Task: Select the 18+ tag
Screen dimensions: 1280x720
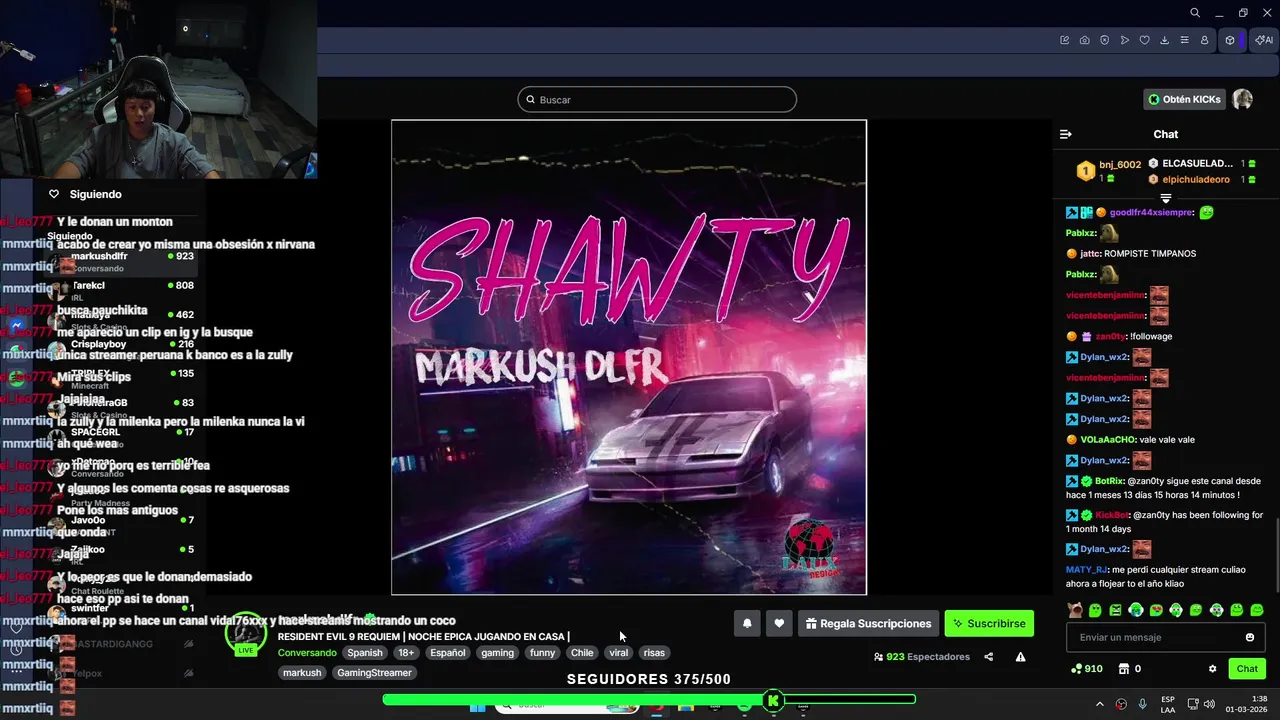Action: click(406, 653)
